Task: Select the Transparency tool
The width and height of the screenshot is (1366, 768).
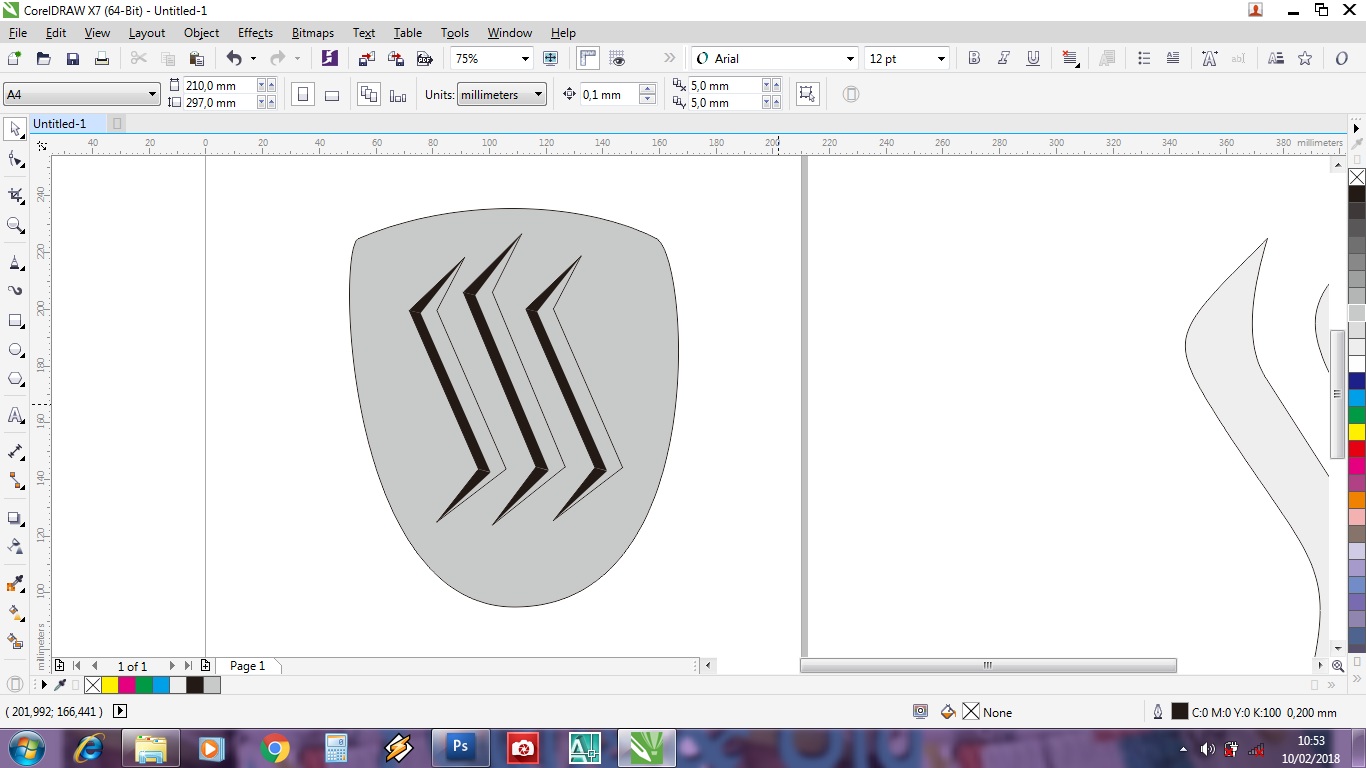Action: pos(15,547)
